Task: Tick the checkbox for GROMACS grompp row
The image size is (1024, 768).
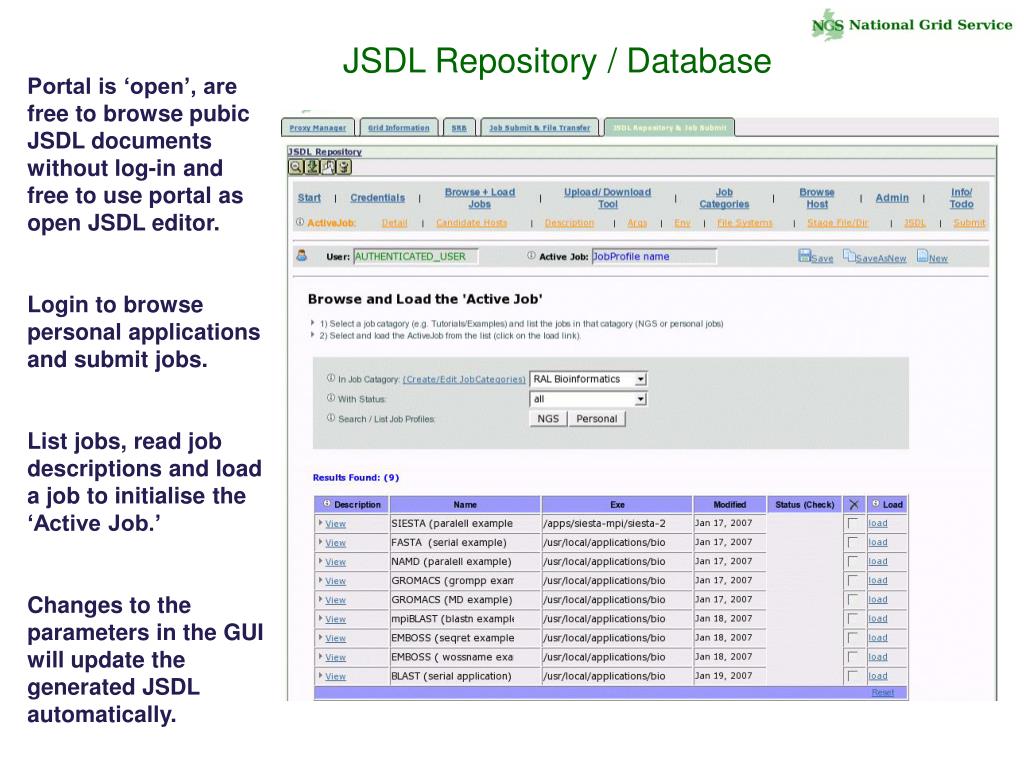Action: [x=852, y=580]
